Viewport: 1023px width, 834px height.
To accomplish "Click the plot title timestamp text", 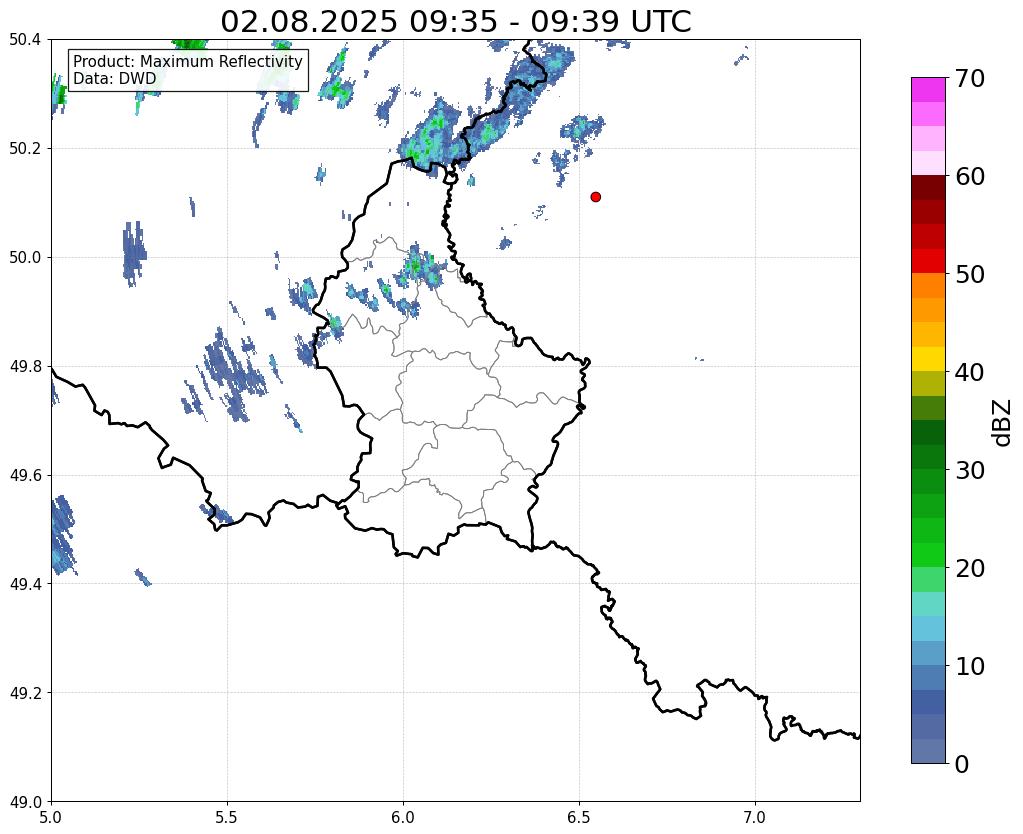I will click(455, 21).
